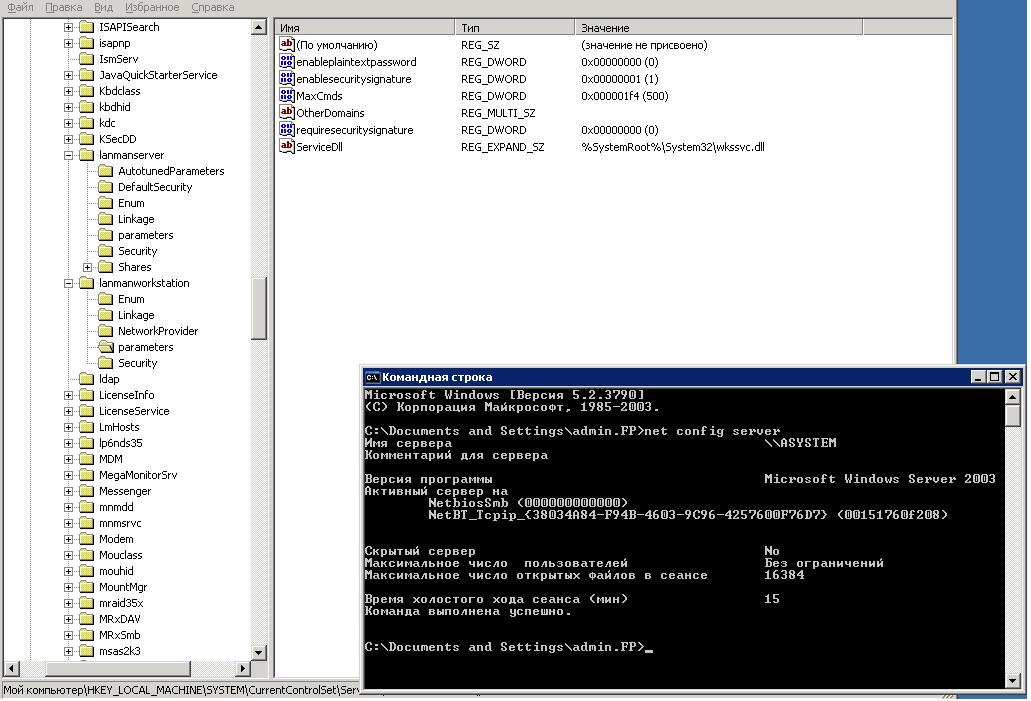Select the ServiceDll string value icon
The width and height of the screenshot is (1031, 701).
click(x=287, y=146)
